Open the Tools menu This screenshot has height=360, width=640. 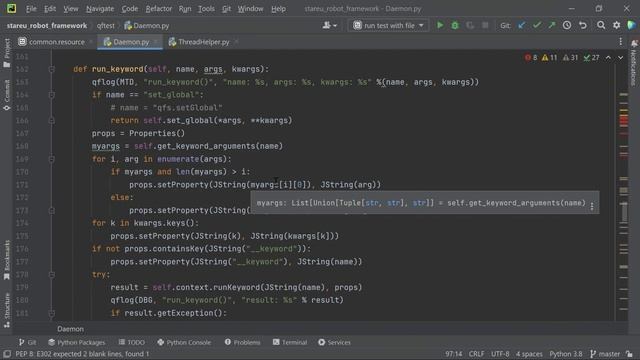[x=206, y=9]
